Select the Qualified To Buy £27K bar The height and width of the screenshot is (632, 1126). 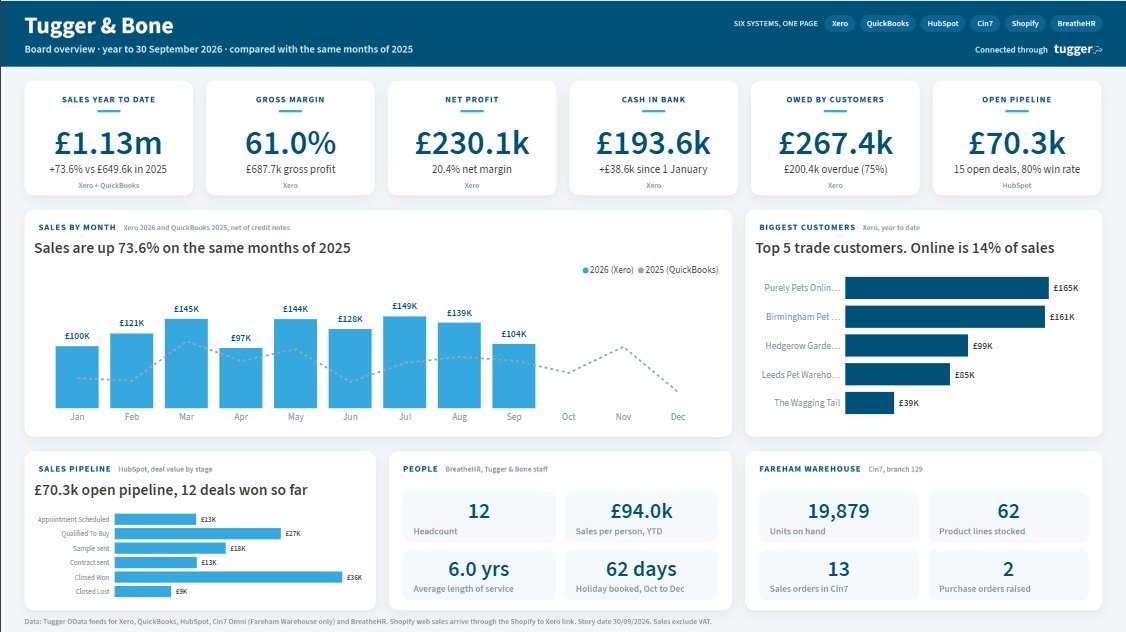(197, 534)
